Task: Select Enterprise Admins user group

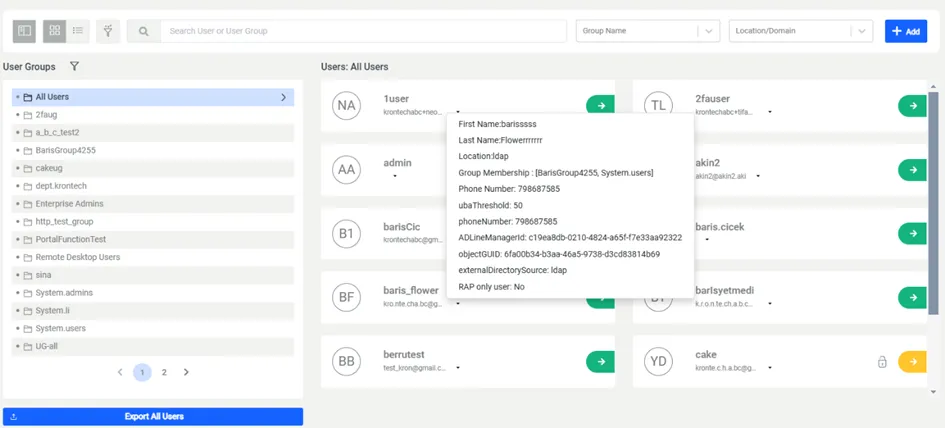Action: (x=69, y=204)
